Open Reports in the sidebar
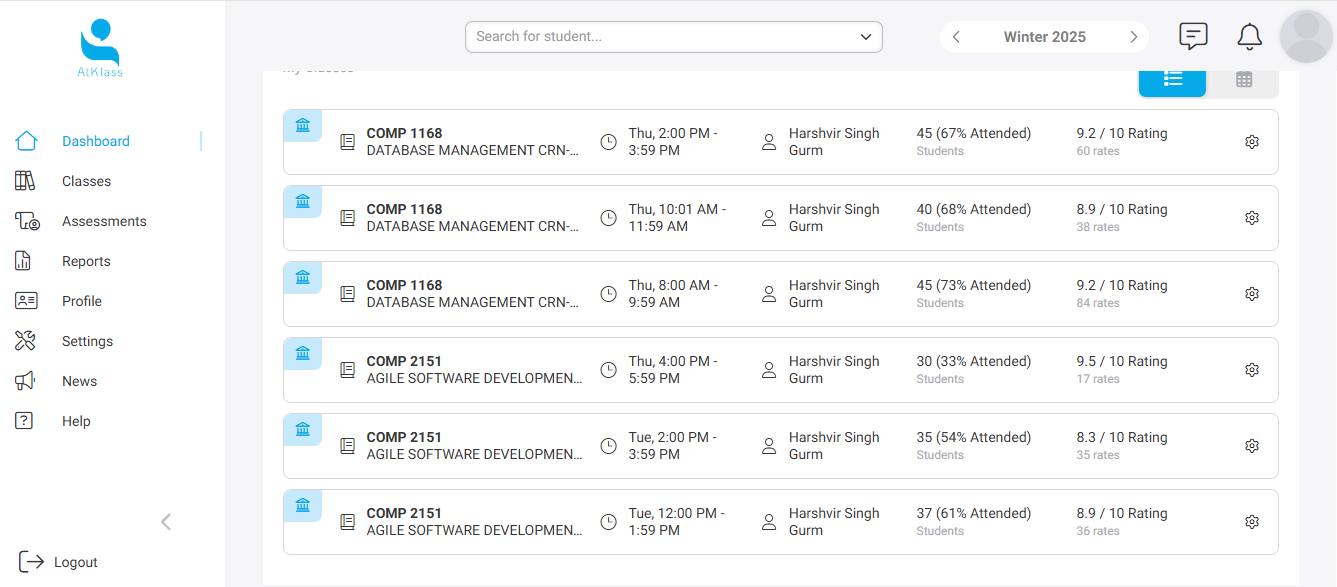Image resolution: width=1337 pixels, height=587 pixels. pos(86,261)
